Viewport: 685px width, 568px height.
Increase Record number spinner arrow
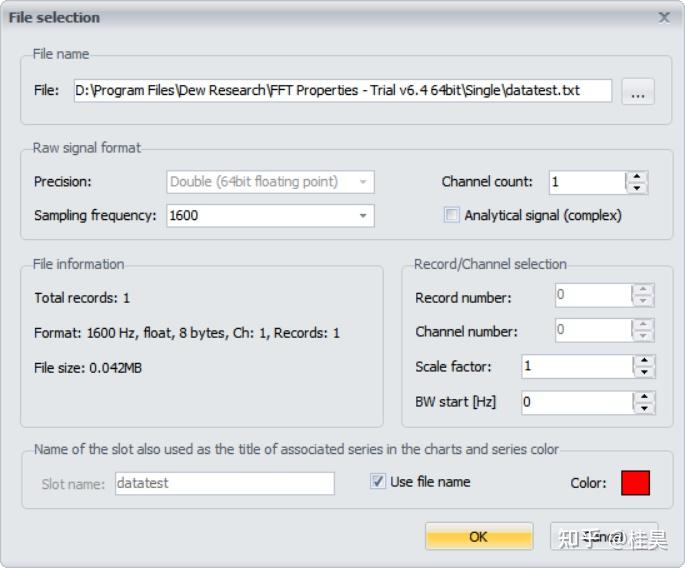643,289
